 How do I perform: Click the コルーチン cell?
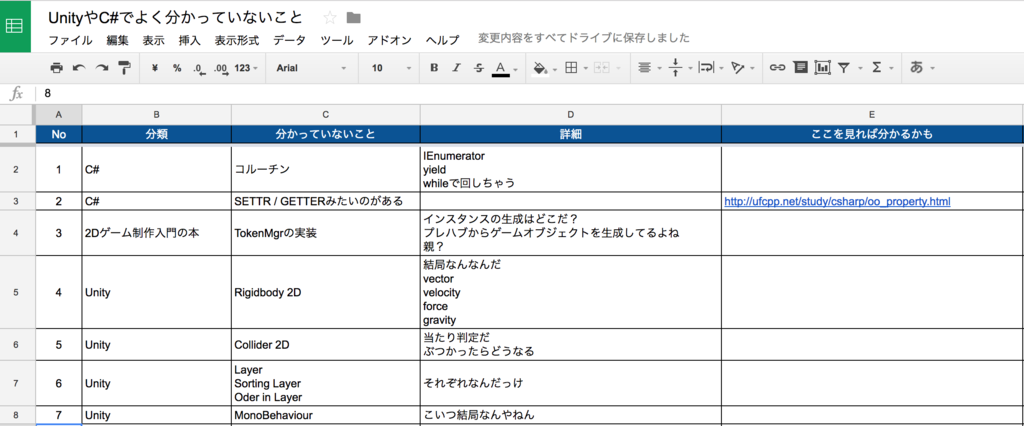[x=326, y=169]
